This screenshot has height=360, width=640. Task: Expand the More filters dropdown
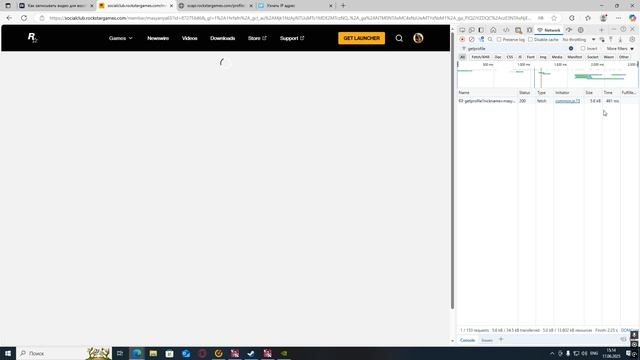tap(620, 49)
